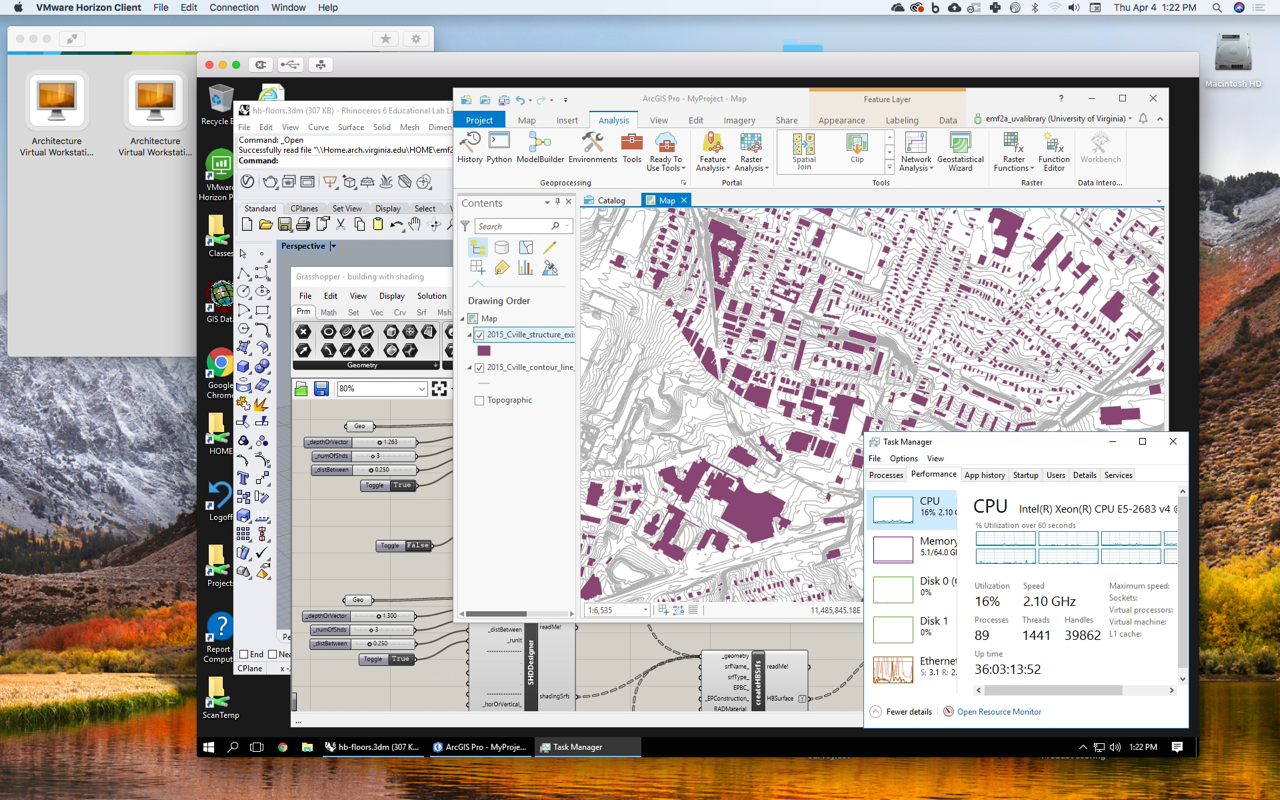Open Perspective viewport dropdown arrow
The image size is (1280, 800).
tap(333, 246)
